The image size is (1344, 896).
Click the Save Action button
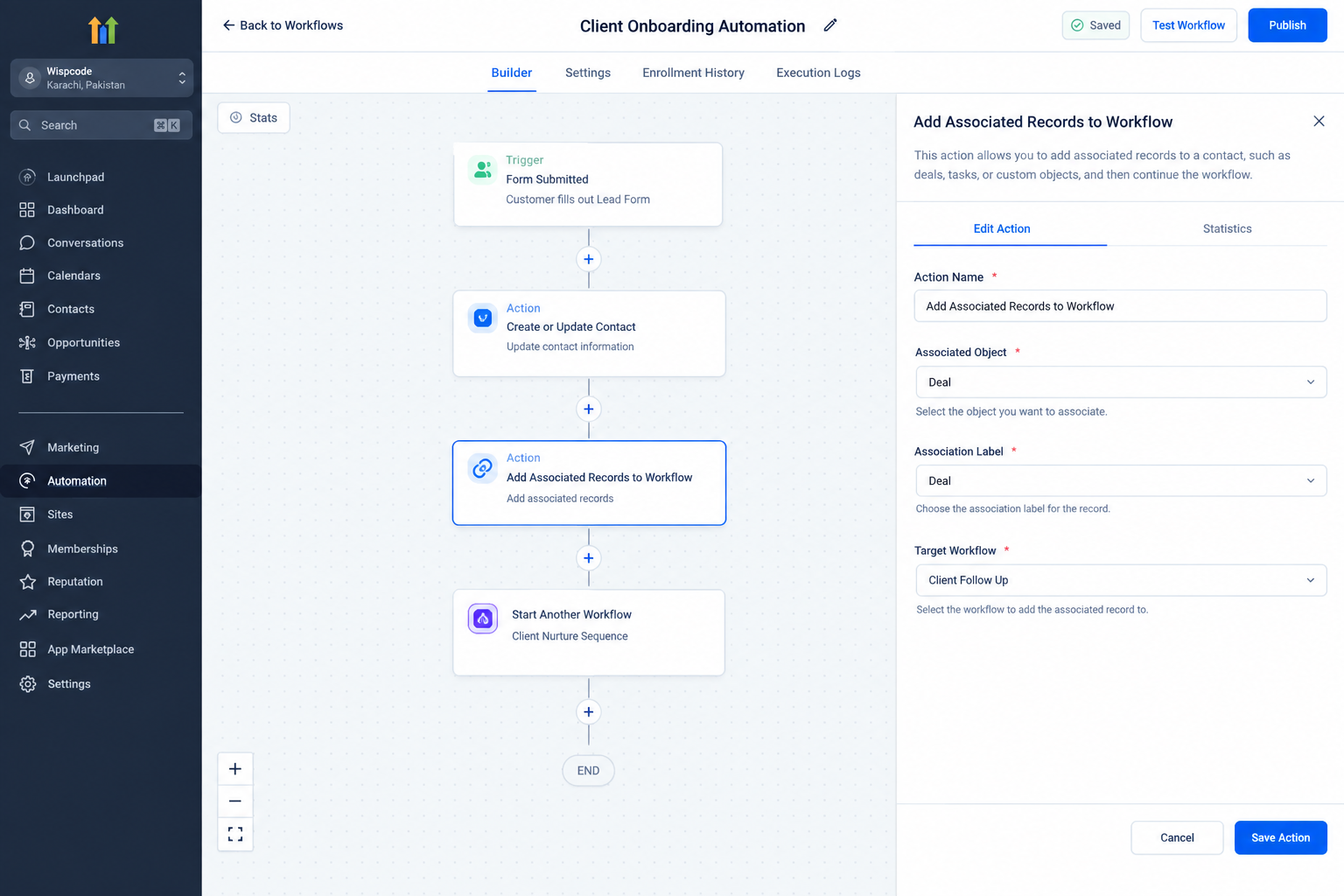click(1280, 837)
